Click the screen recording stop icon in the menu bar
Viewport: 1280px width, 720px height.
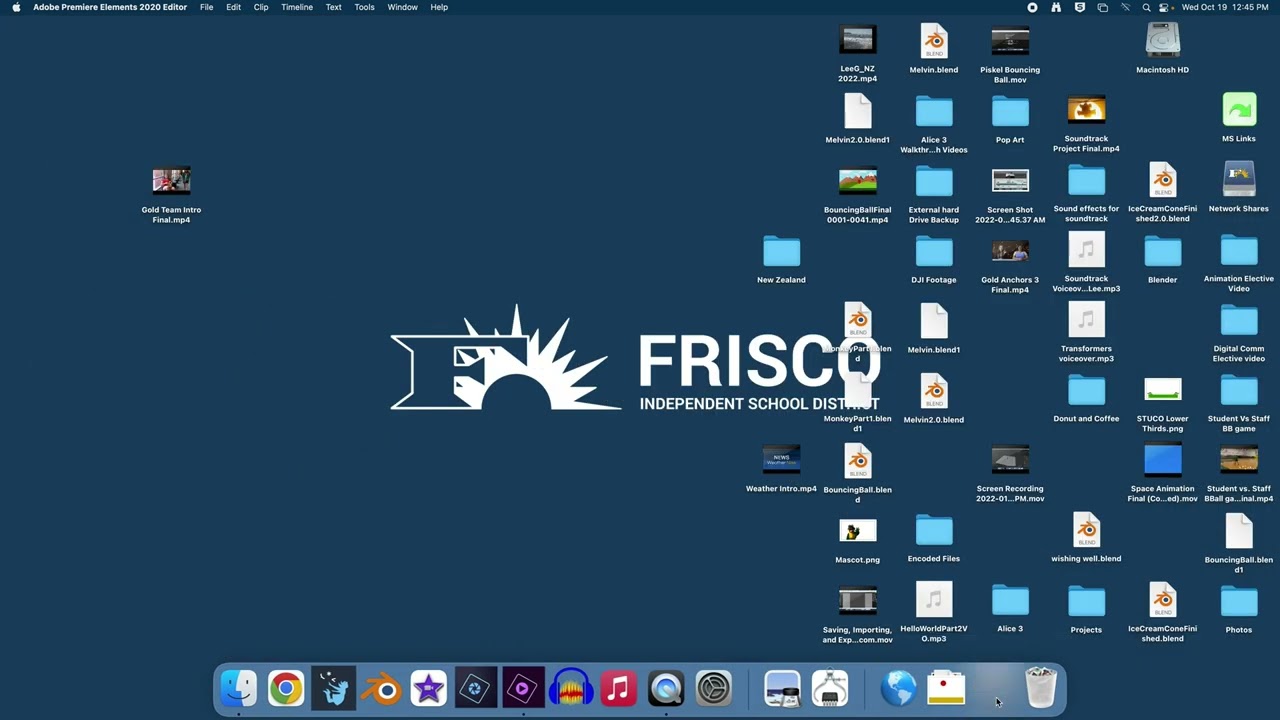pos(1032,7)
